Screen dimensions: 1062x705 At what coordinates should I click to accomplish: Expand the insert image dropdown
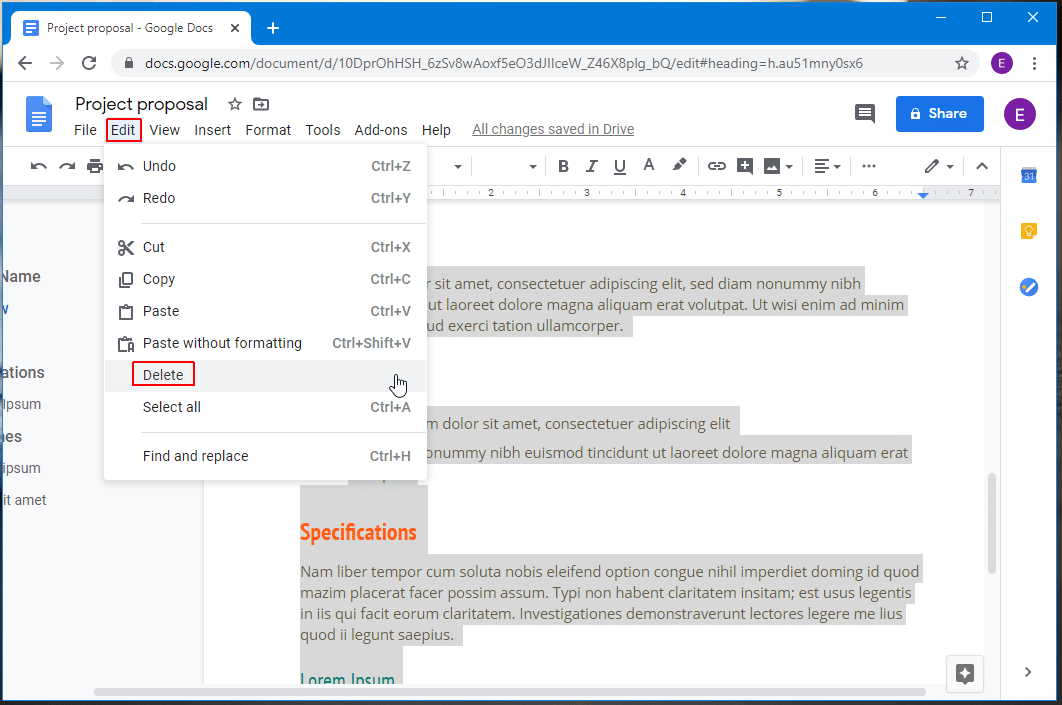coord(779,166)
